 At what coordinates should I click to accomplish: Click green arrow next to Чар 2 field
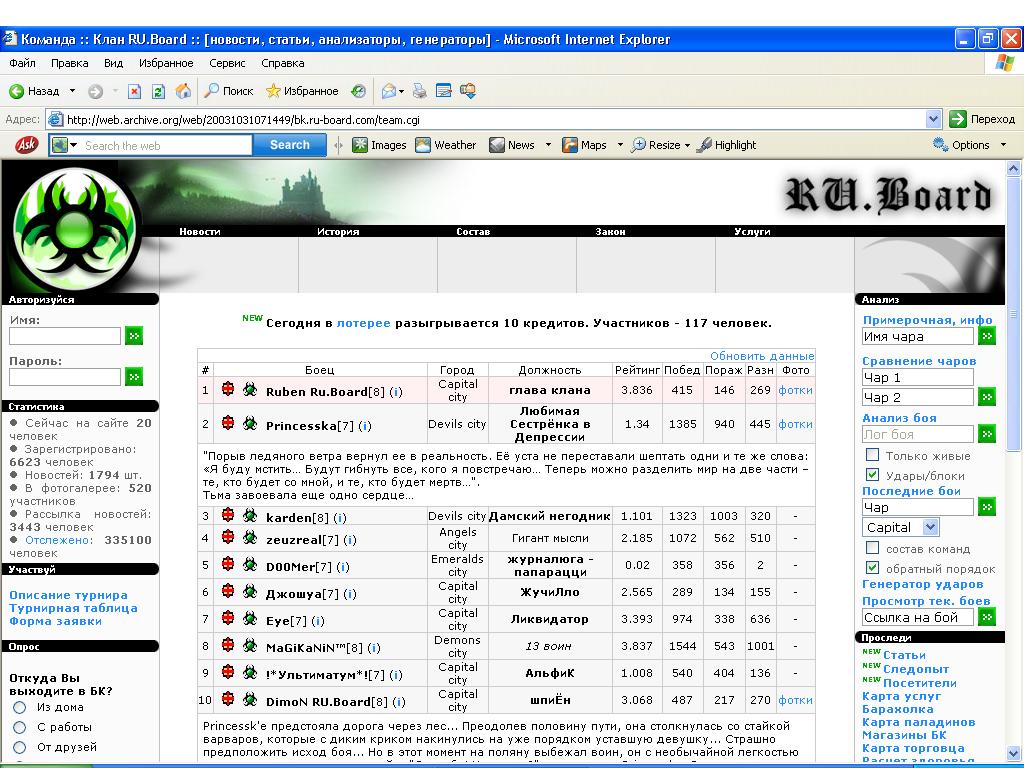[987, 396]
